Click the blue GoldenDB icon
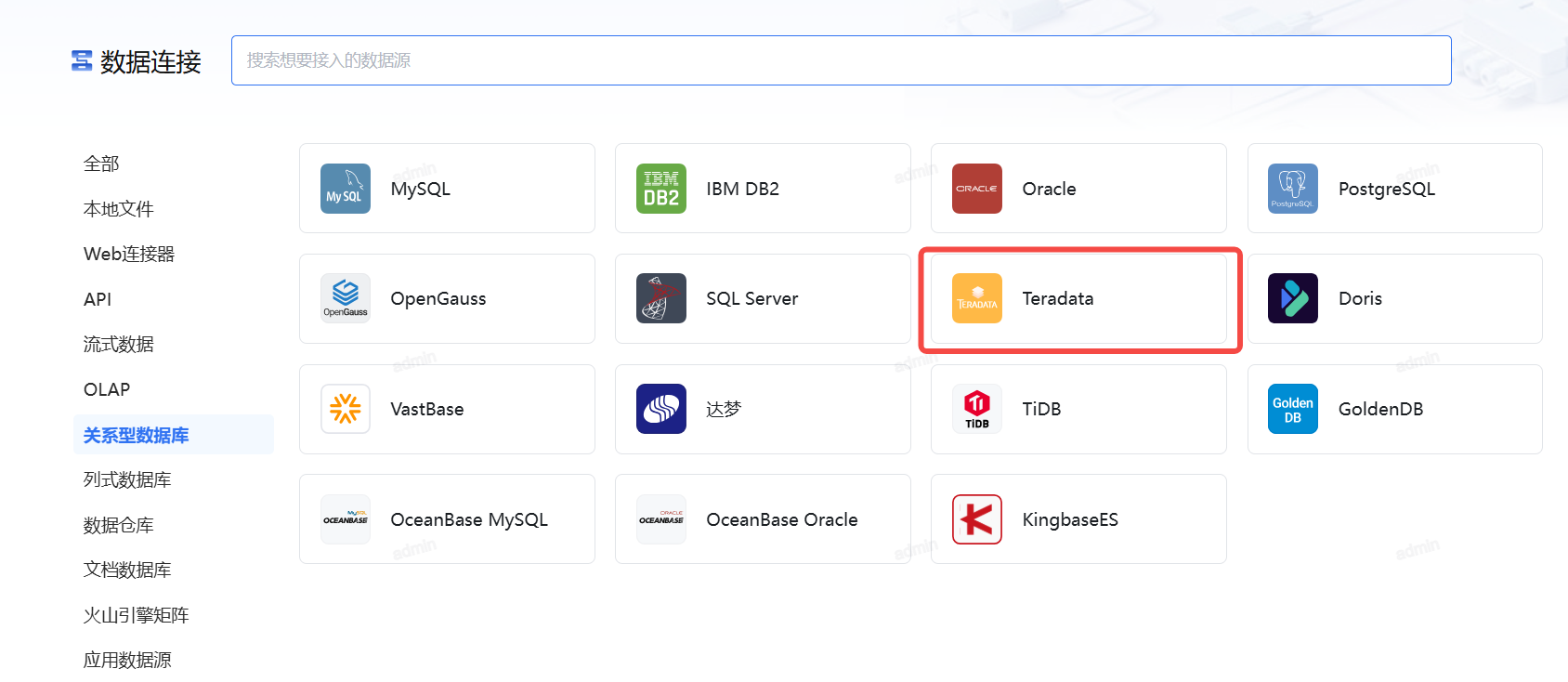This screenshot has height=682, width=1568. [1293, 409]
